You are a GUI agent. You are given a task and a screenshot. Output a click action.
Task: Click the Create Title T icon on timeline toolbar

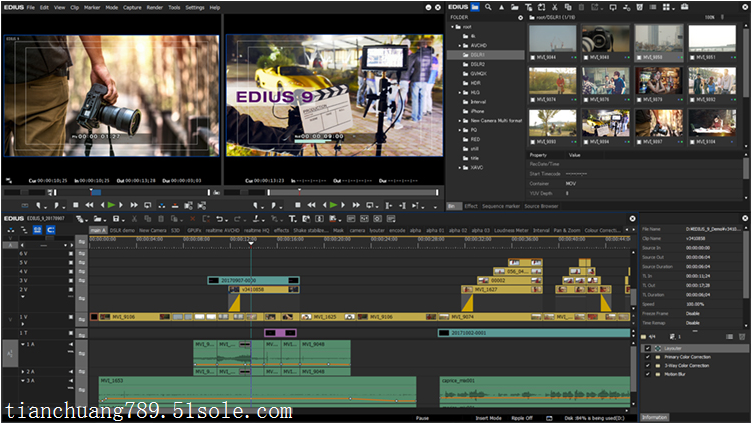[x=293, y=219]
